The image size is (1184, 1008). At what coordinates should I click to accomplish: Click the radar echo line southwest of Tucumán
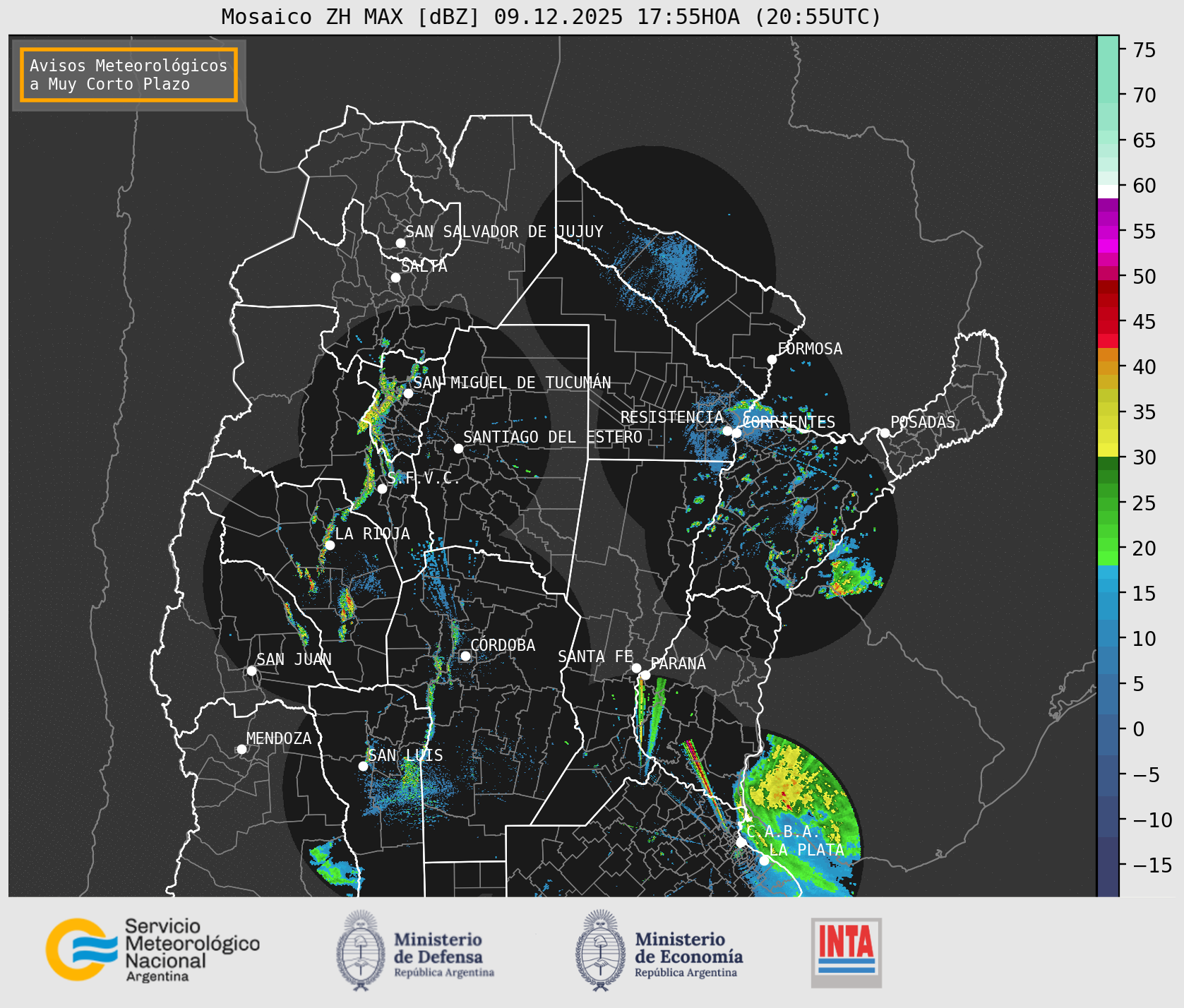point(376,412)
